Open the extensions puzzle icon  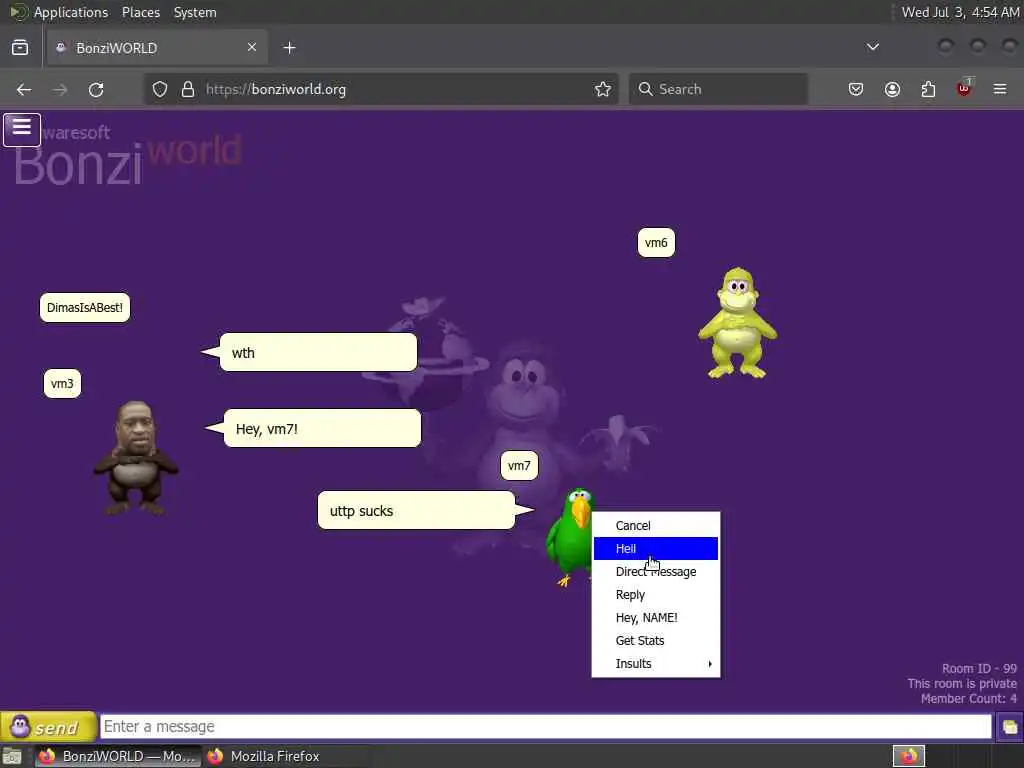point(928,89)
